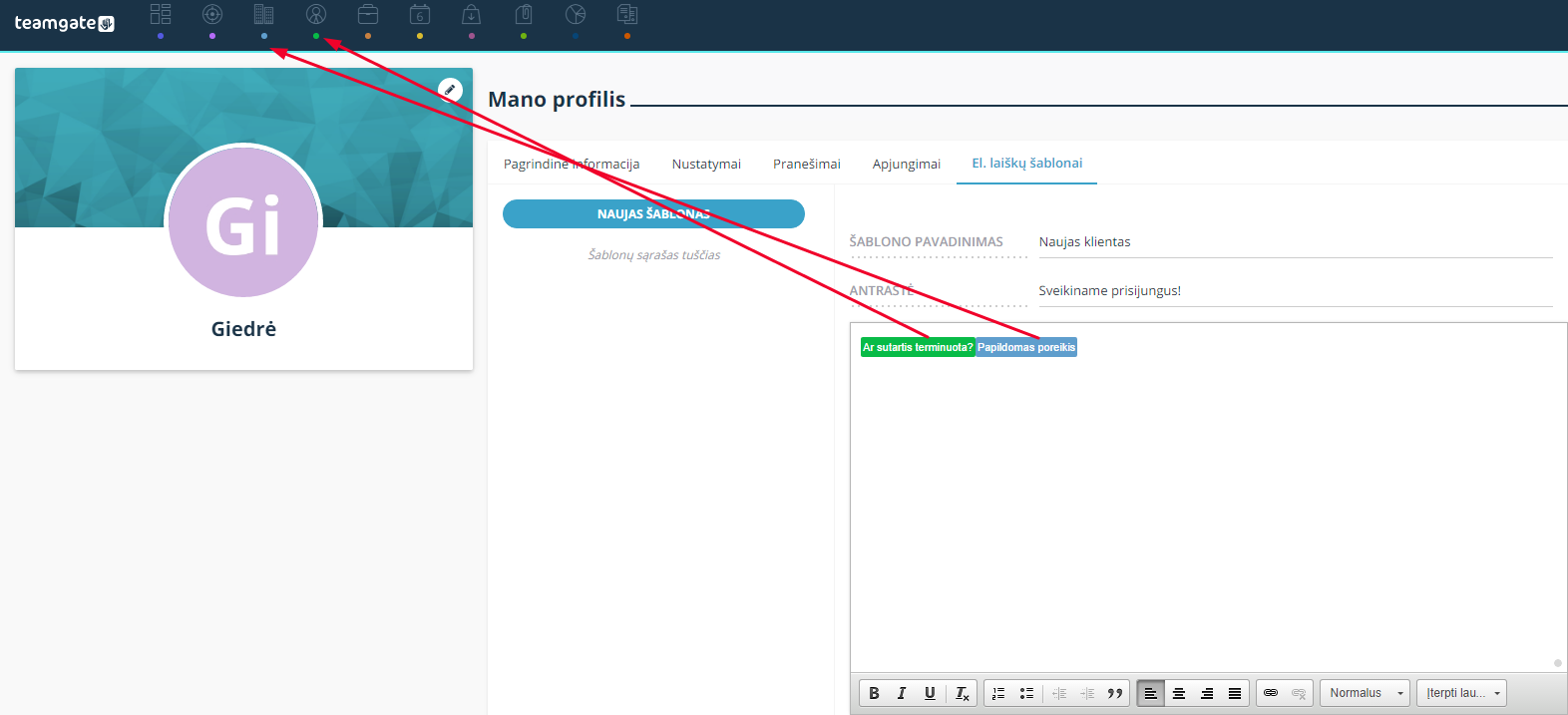Insert a bulleted list
Image resolution: width=1568 pixels, height=715 pixels.
pyautogui.click(x=1026, y=693)
